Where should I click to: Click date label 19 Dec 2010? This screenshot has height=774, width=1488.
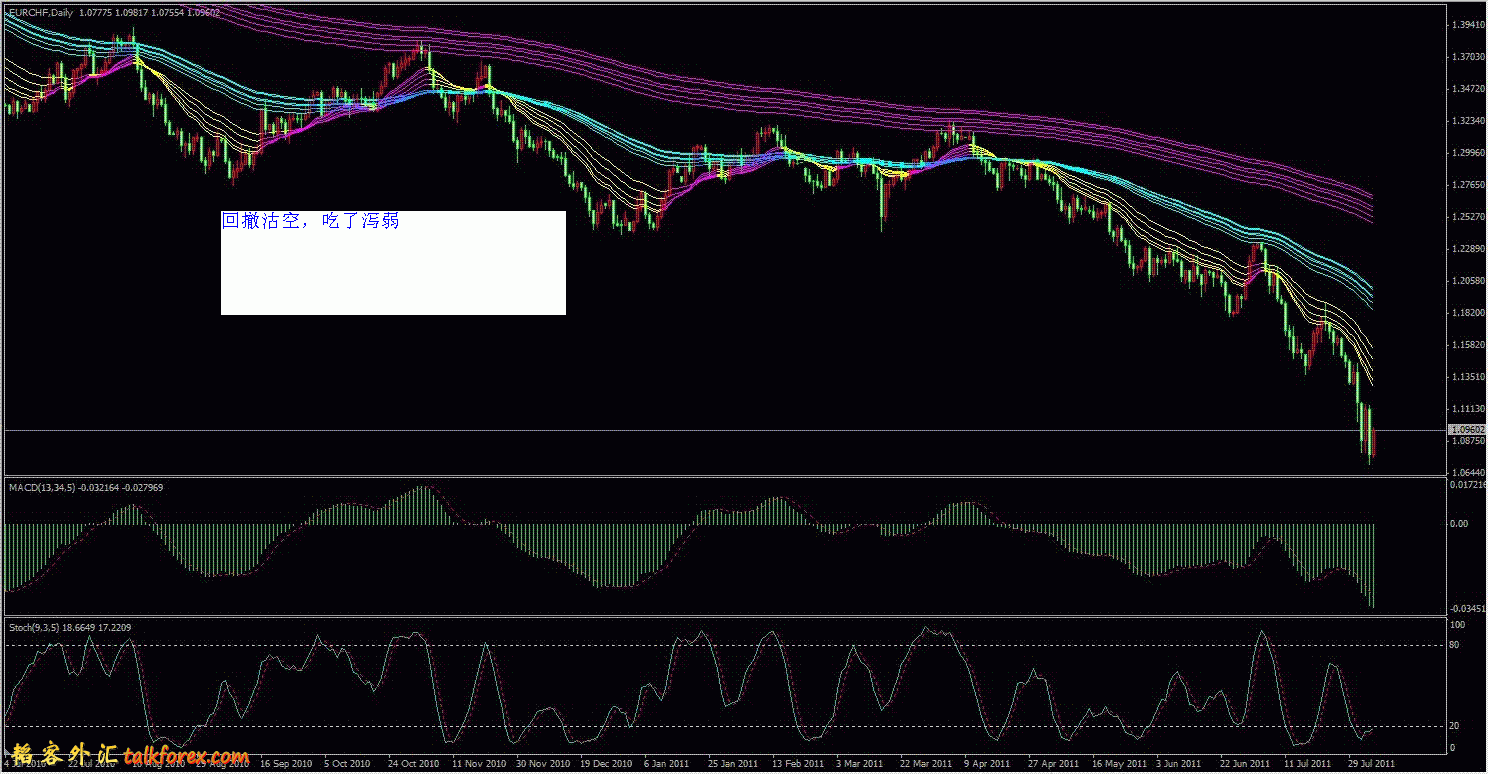(606, 763)
